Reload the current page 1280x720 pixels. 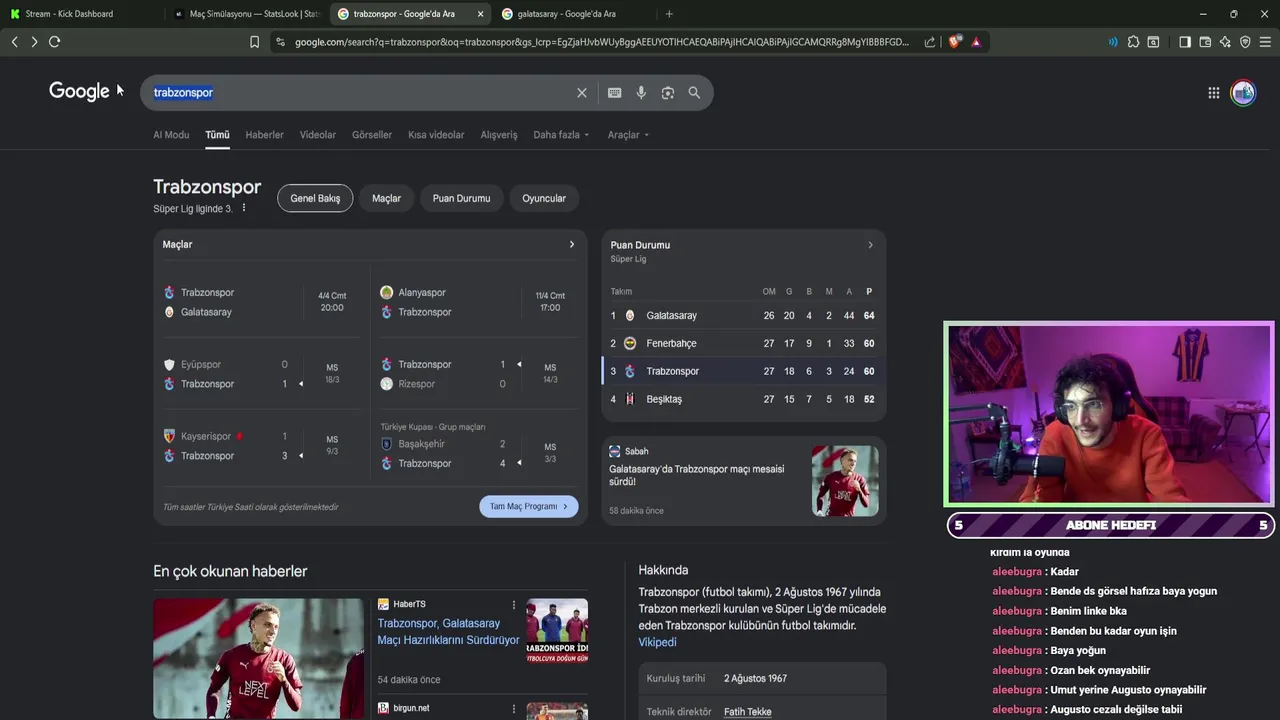click(x=55, y=42)
